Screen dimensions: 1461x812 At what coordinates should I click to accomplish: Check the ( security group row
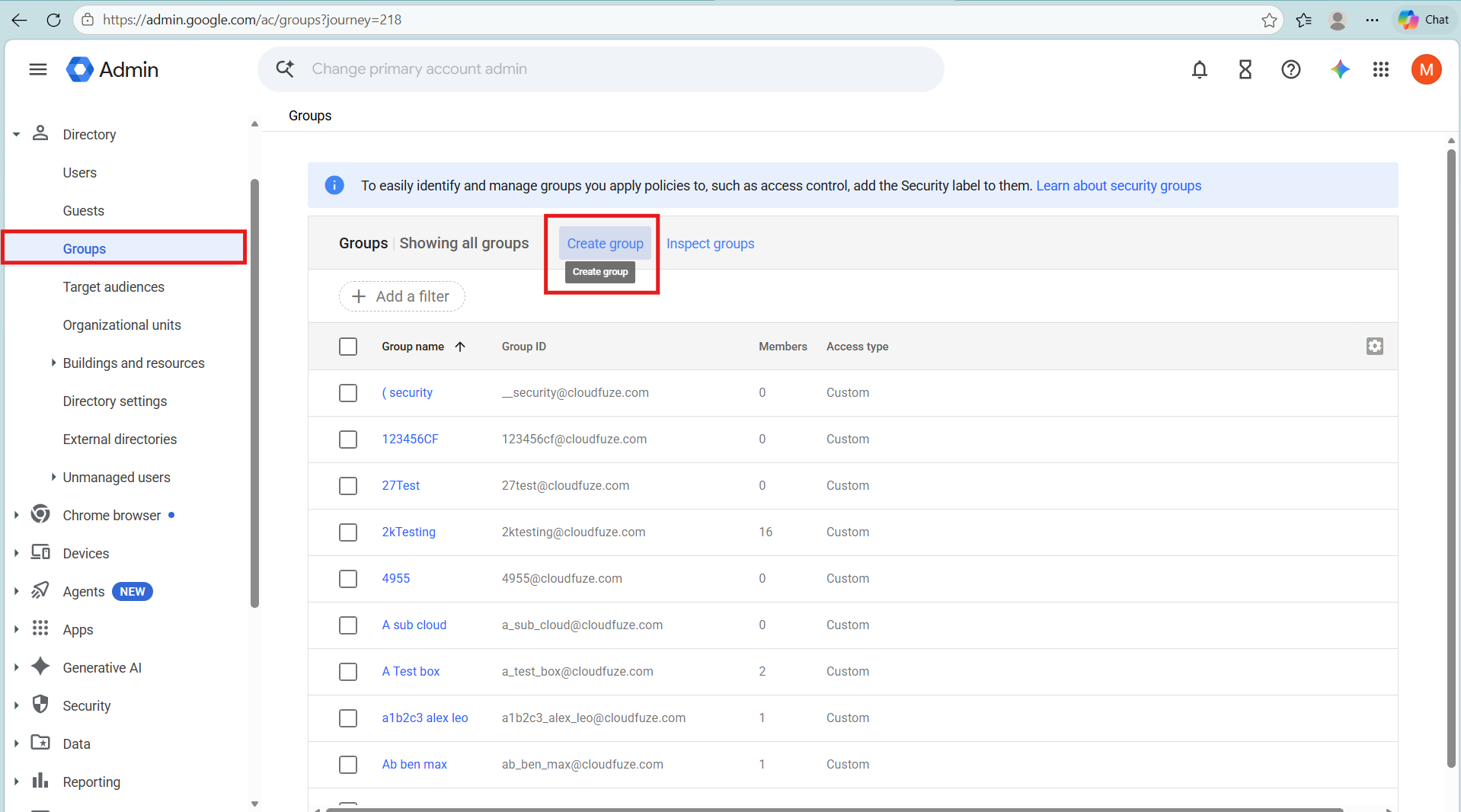[x=348, y=393]
